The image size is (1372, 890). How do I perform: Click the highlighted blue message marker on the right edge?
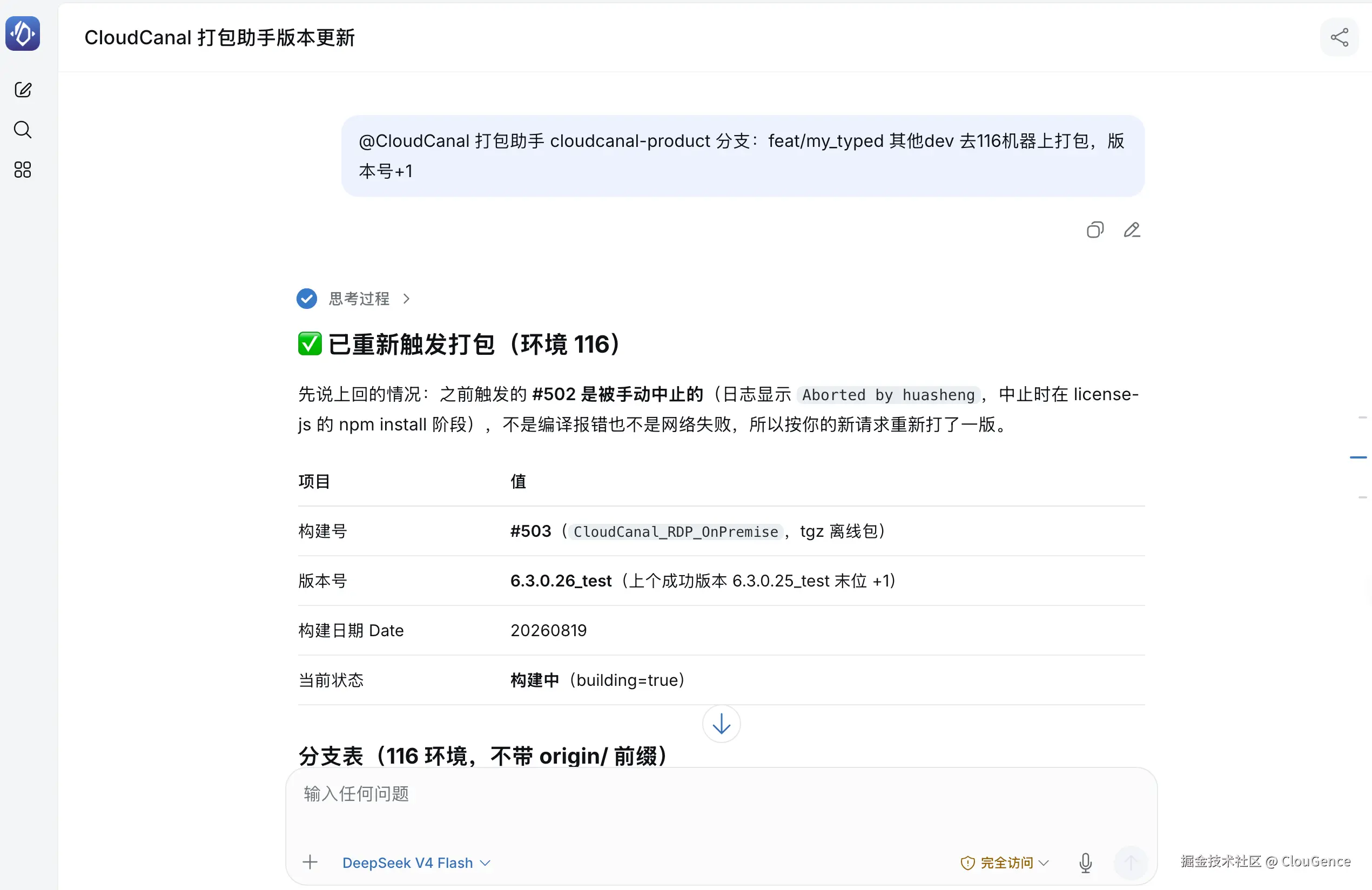coord(1358,457)
